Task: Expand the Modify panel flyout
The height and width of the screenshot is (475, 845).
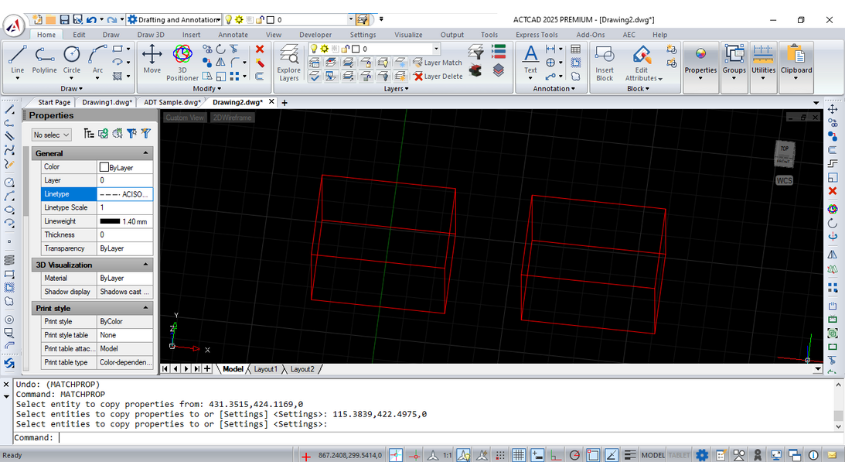Action: pos(207,88)
